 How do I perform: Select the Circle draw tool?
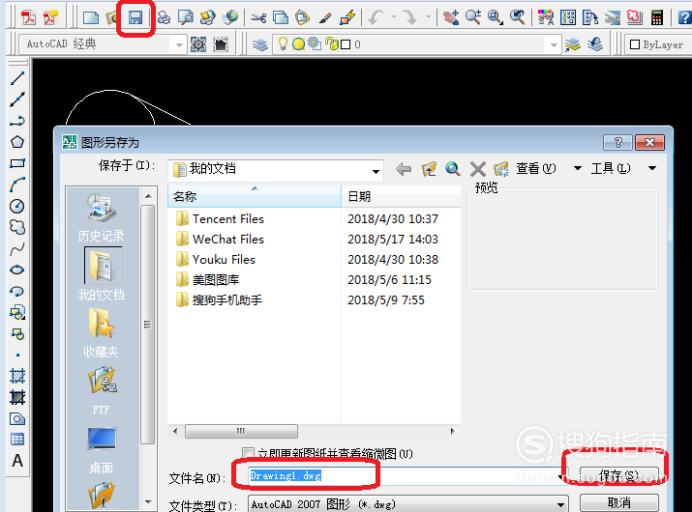[17, 206]
